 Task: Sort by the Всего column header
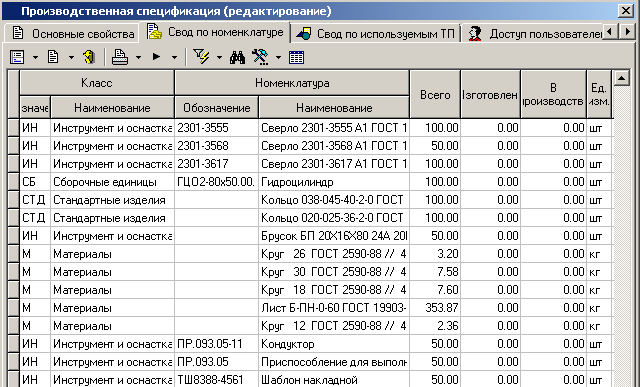tap(435, 95)
